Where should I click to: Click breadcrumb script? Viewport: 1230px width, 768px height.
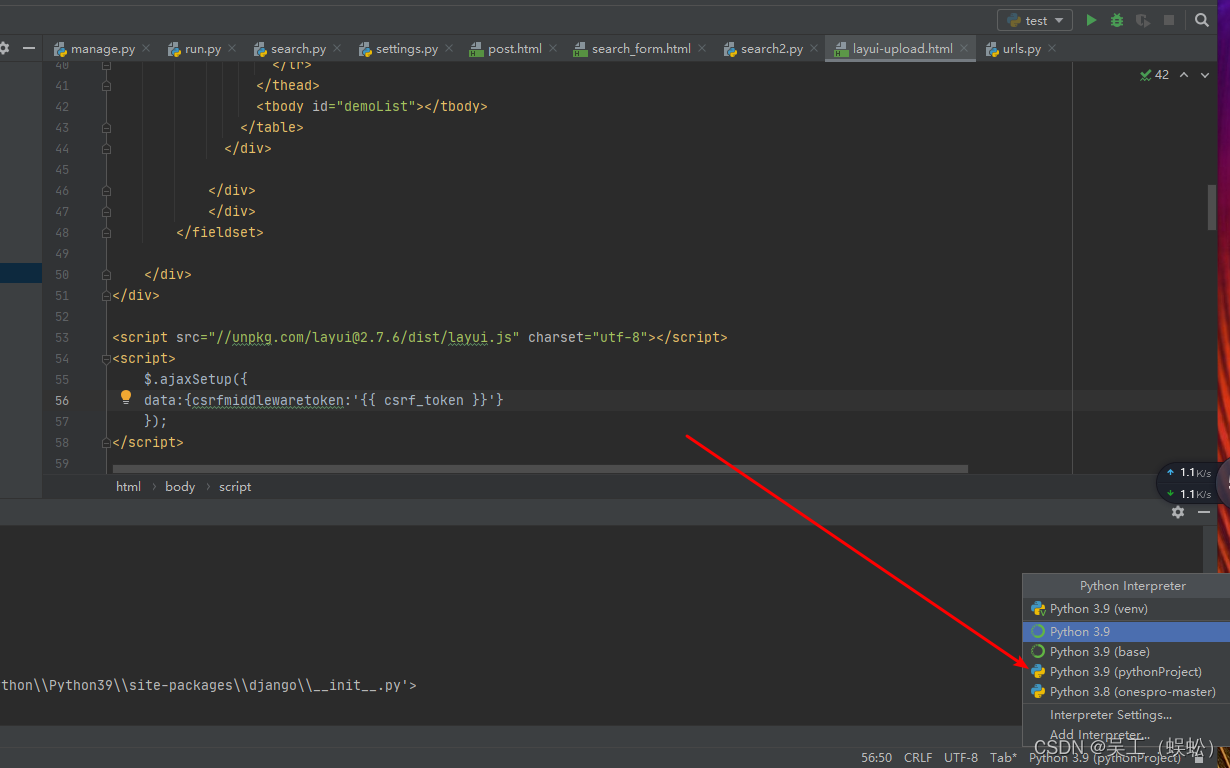point(235,486)
